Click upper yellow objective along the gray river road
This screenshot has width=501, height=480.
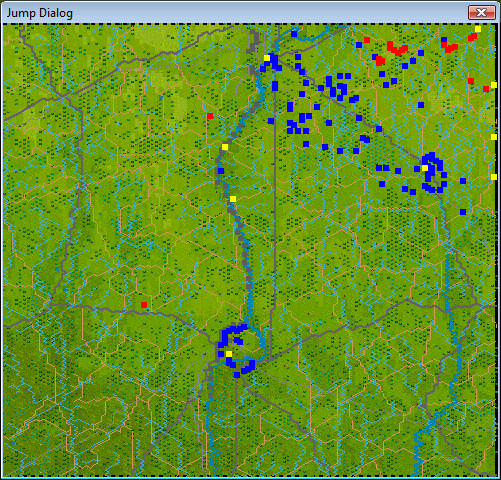225,147
